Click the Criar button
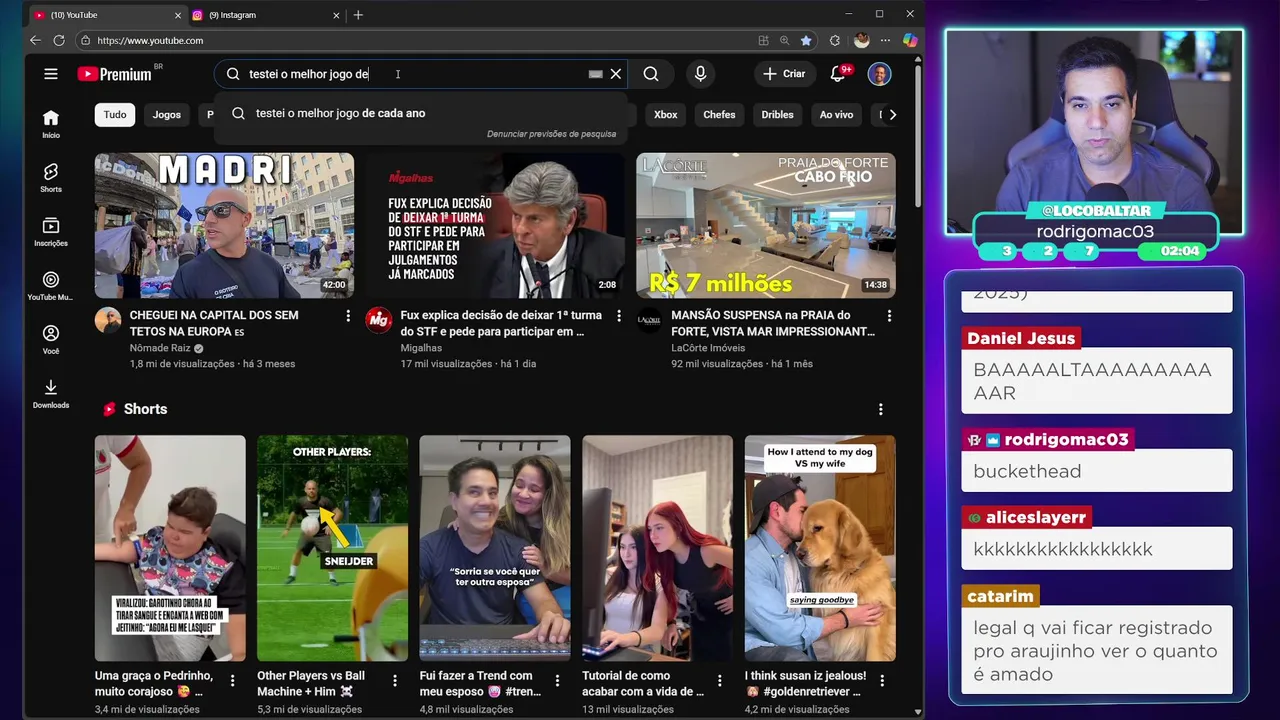The width and height of the screenshot is (1280, 720). pos(784,74)
